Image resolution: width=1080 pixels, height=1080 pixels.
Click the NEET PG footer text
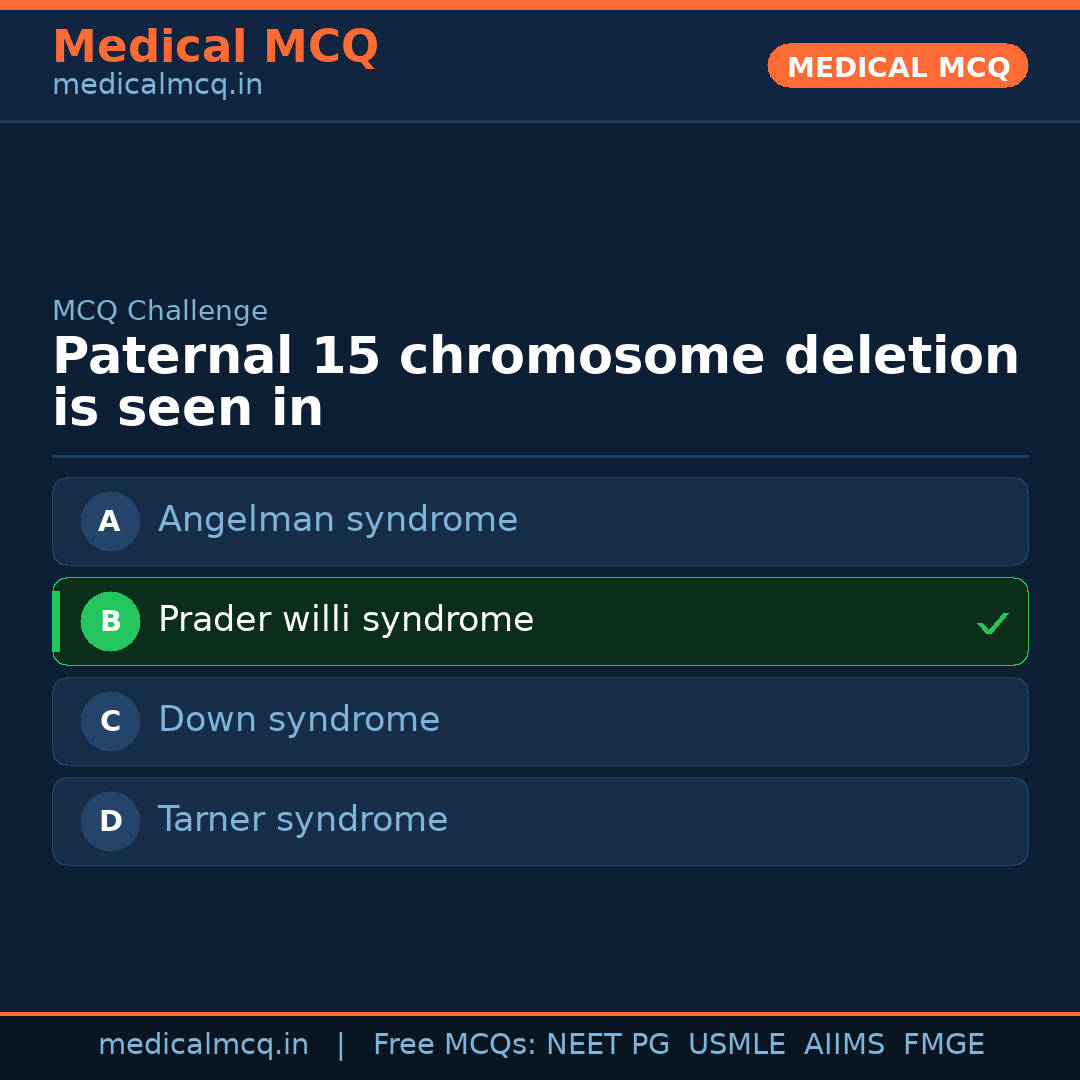click(x=608, y=1045)
